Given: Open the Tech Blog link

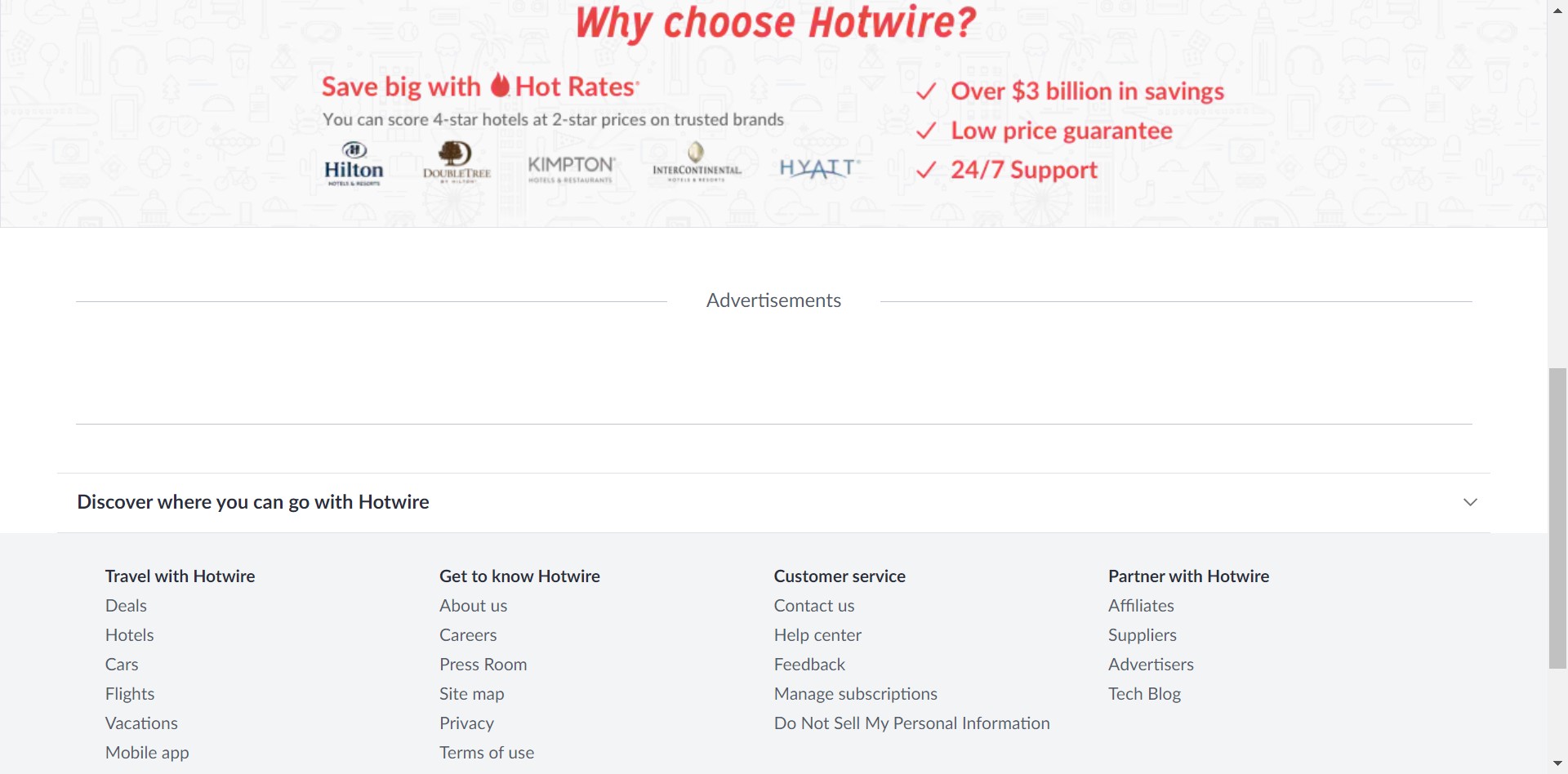Looking at the screenshot, I should tap(1144, 694).
